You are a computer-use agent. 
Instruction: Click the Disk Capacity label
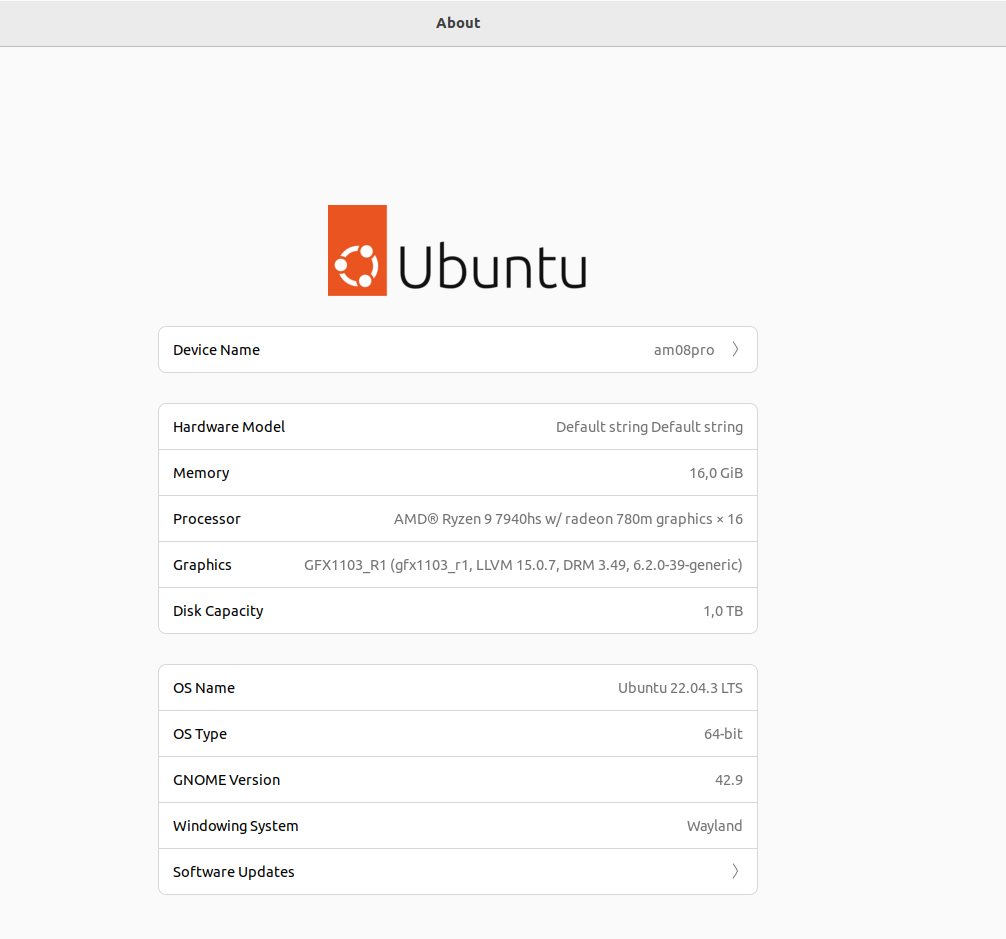click(x=218, y=611)
